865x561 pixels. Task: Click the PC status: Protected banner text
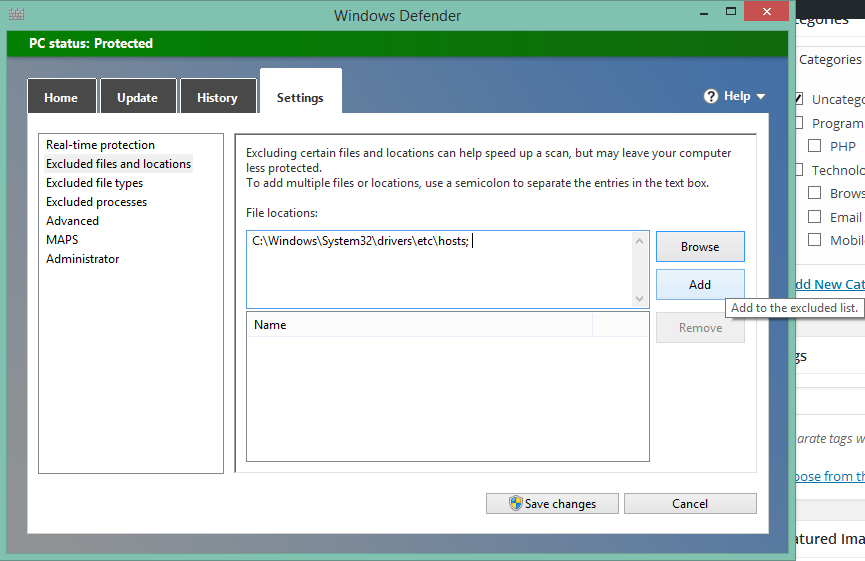tap(91, 44)
